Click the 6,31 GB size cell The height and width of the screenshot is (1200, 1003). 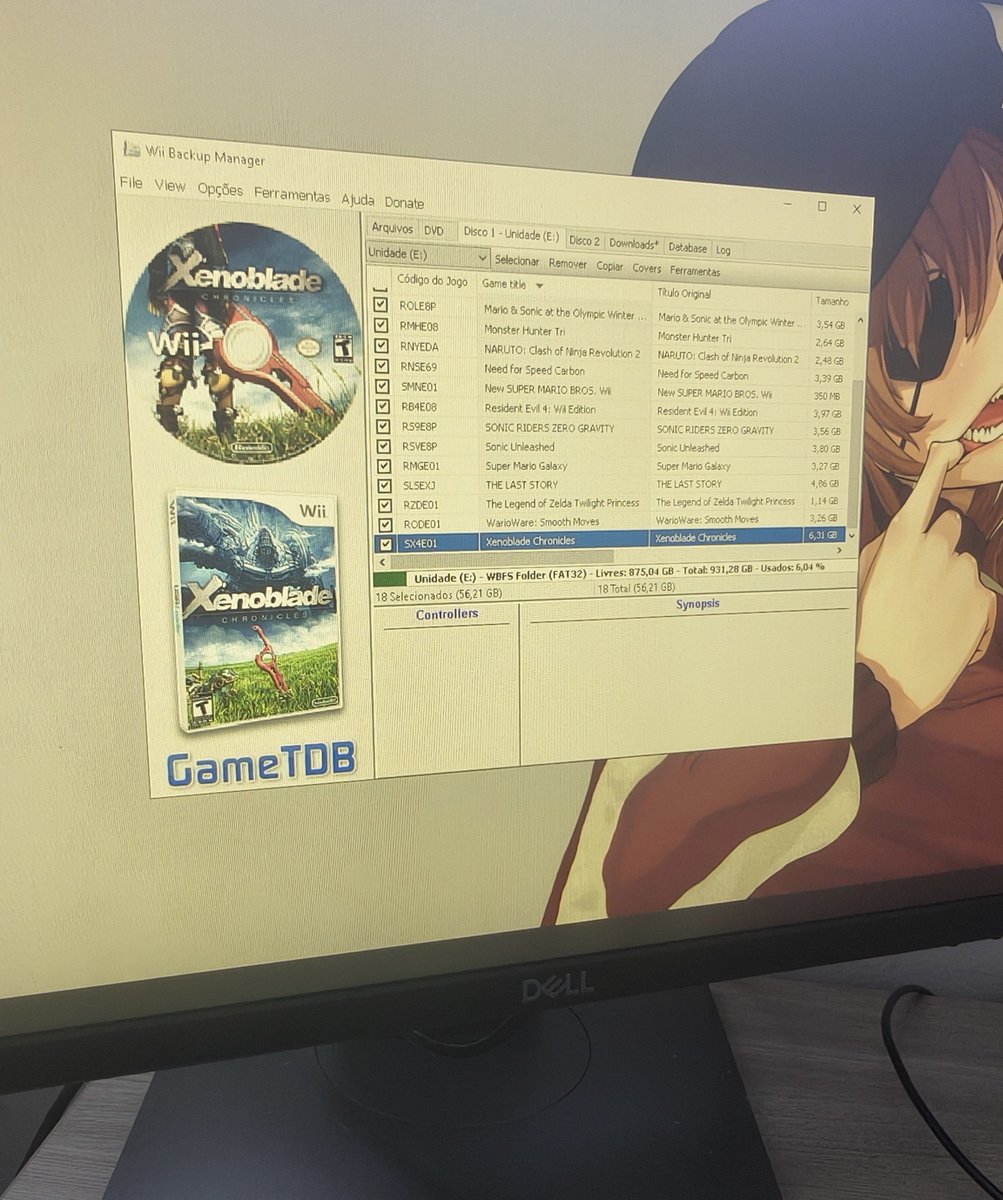click(x=826, y=535)
